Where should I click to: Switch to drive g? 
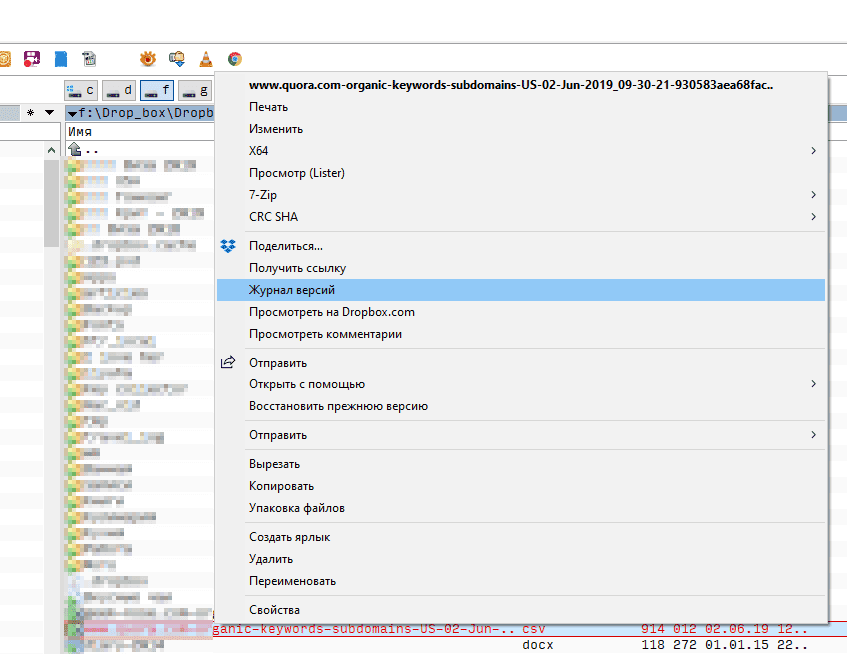click(x=194, y=91)
